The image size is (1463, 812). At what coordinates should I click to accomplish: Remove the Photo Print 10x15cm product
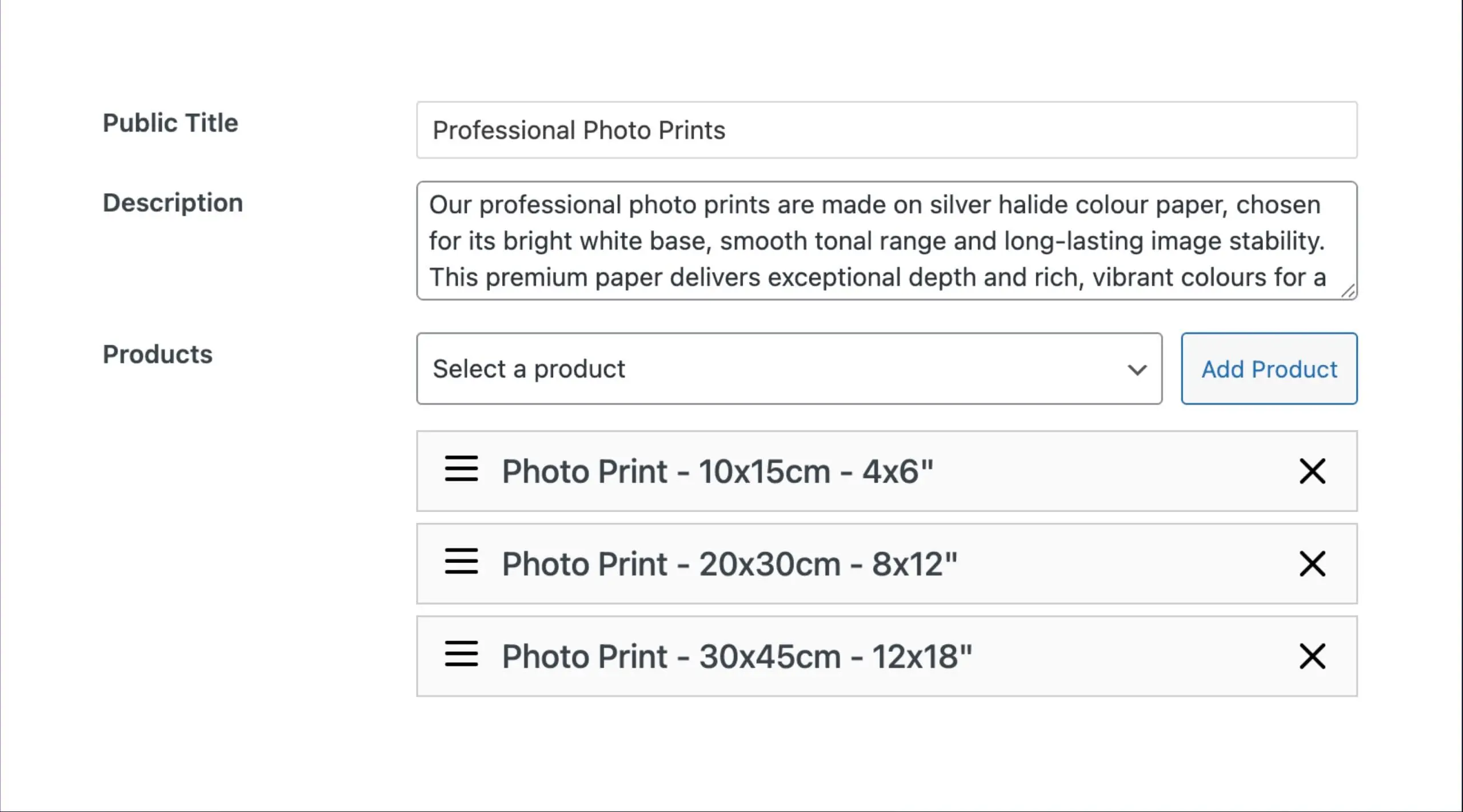[x=1312, y=471]
